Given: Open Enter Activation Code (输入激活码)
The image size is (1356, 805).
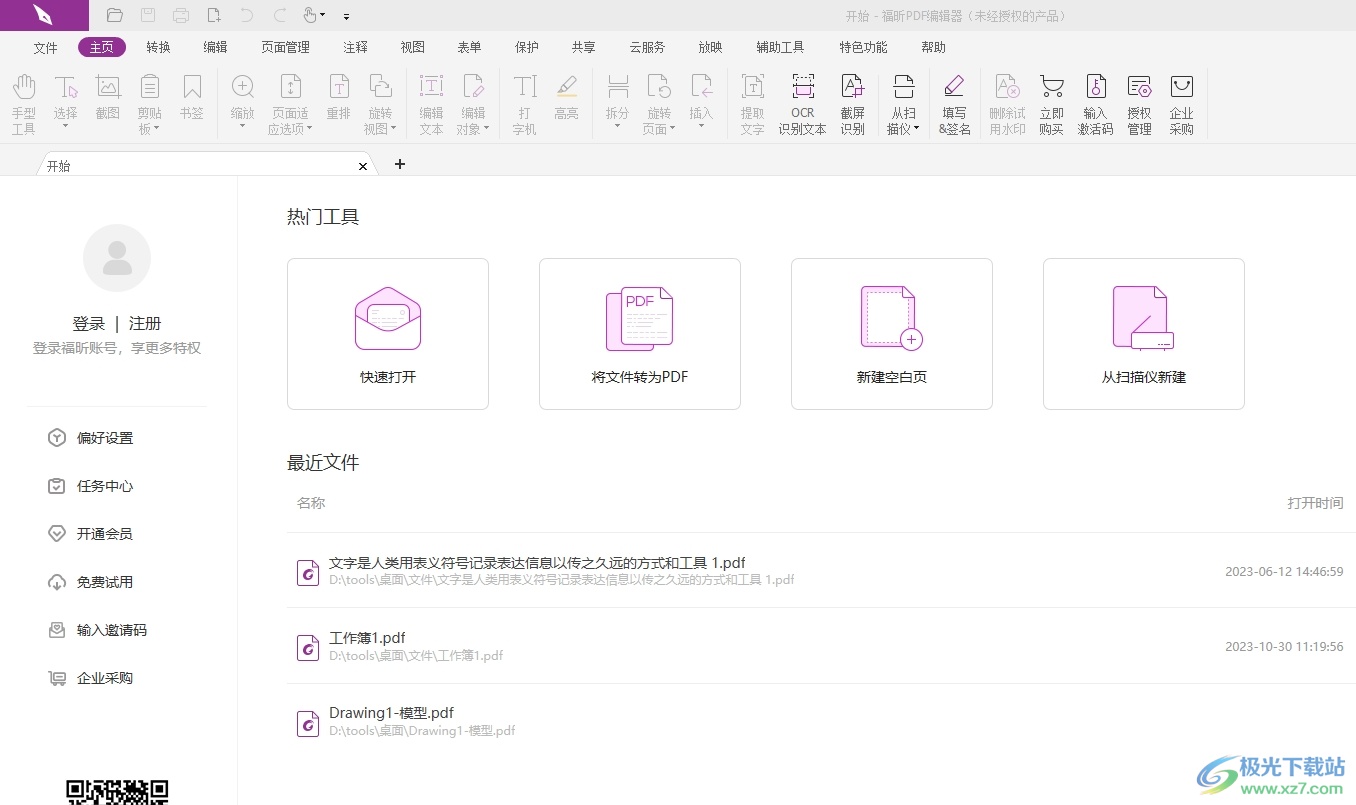Looking at the screenshot, I should pyautogui.click(x=1095, y=104).
